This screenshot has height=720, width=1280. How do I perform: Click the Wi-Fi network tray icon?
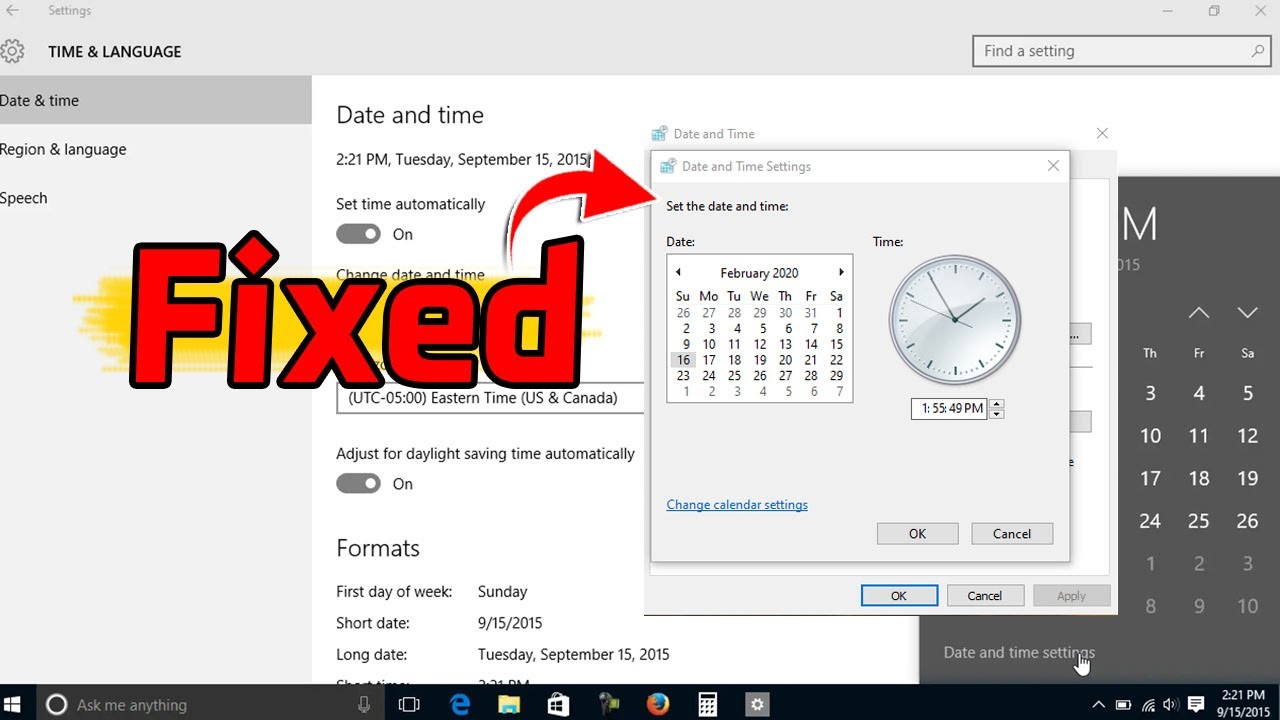click(x=1148, y=704)
